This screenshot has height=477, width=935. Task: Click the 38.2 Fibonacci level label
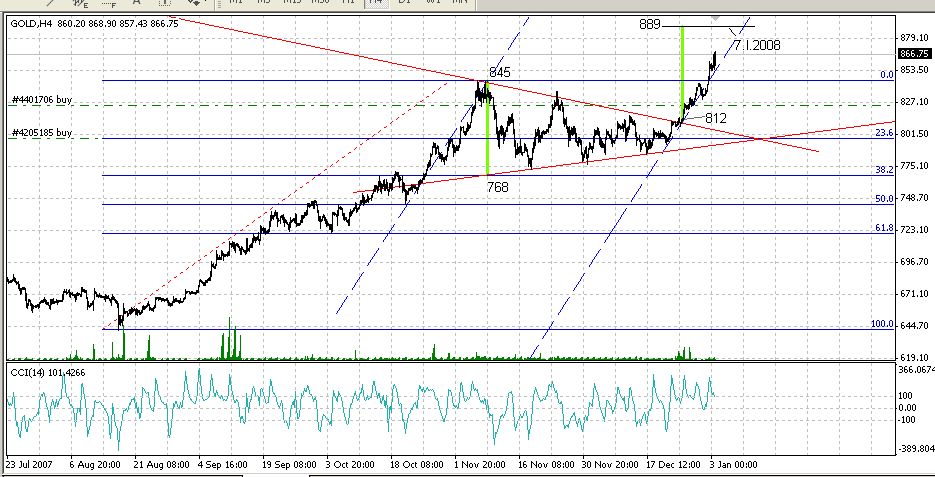884,170
